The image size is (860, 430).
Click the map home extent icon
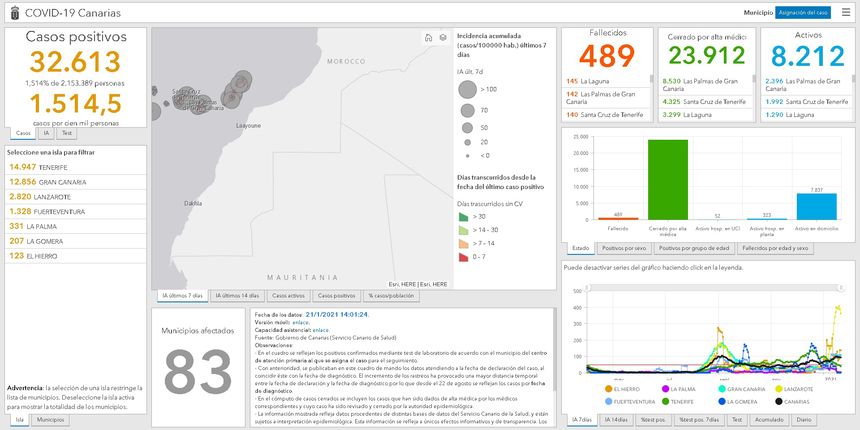(427, 38)
